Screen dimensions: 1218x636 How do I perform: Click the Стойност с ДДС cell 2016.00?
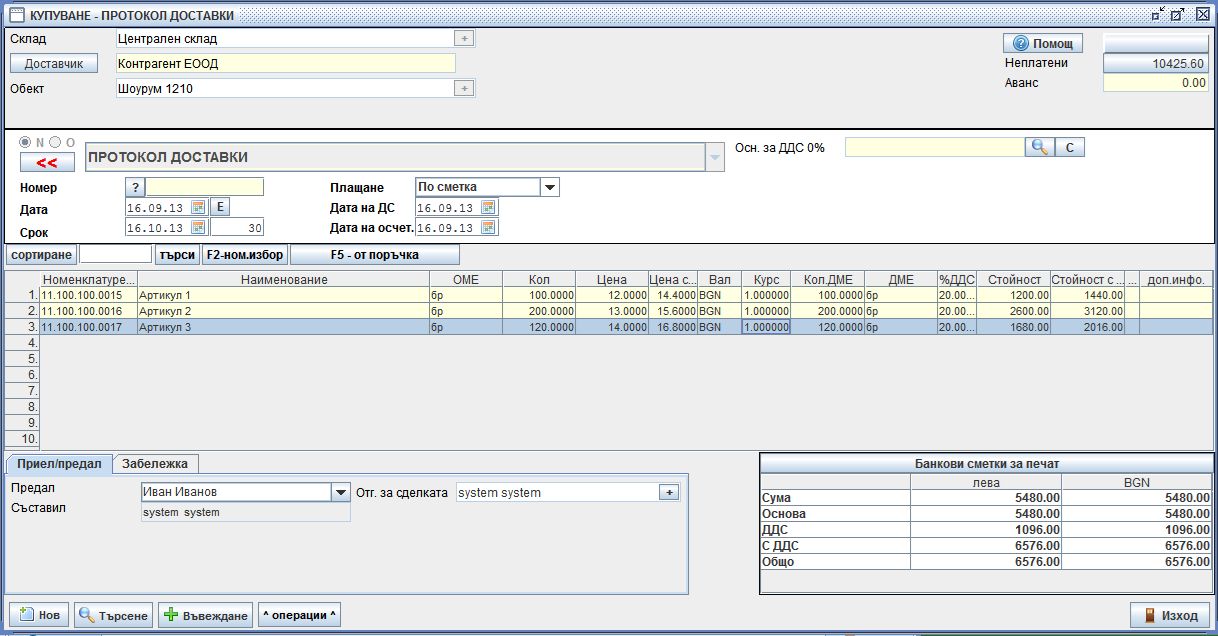click(x=1088, y=327)
